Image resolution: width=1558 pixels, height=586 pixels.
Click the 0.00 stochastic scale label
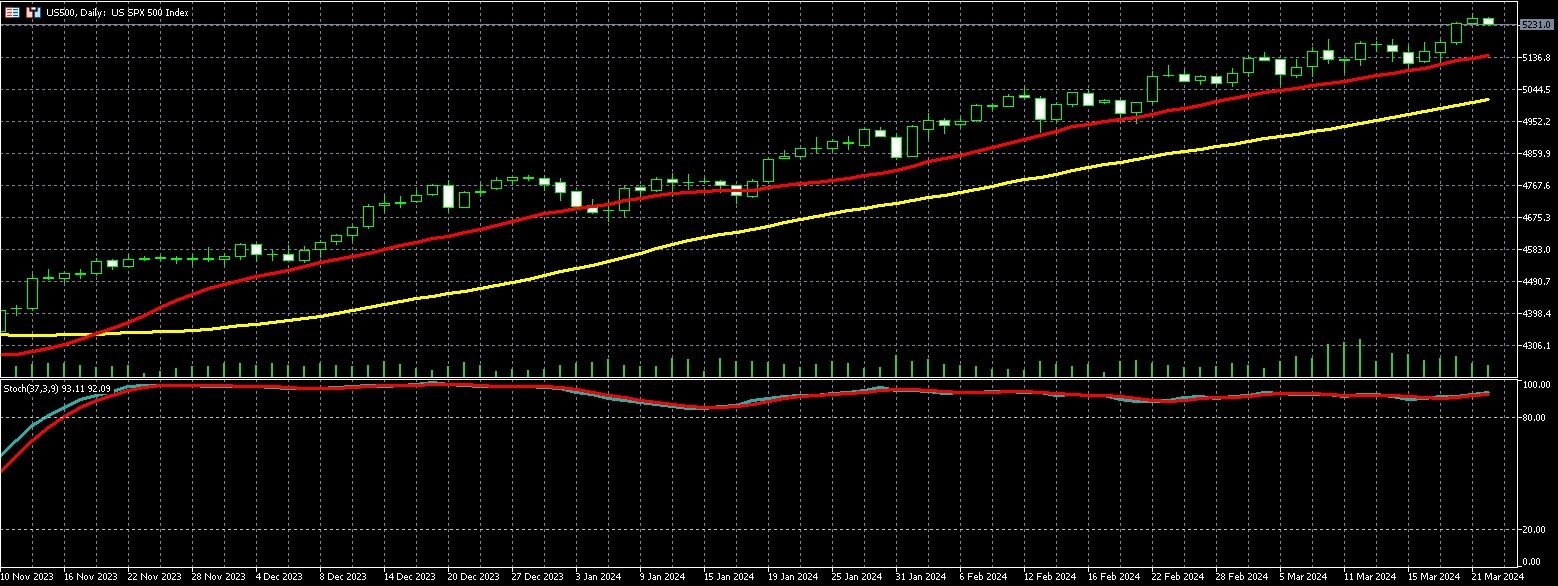pos(1533,562)
